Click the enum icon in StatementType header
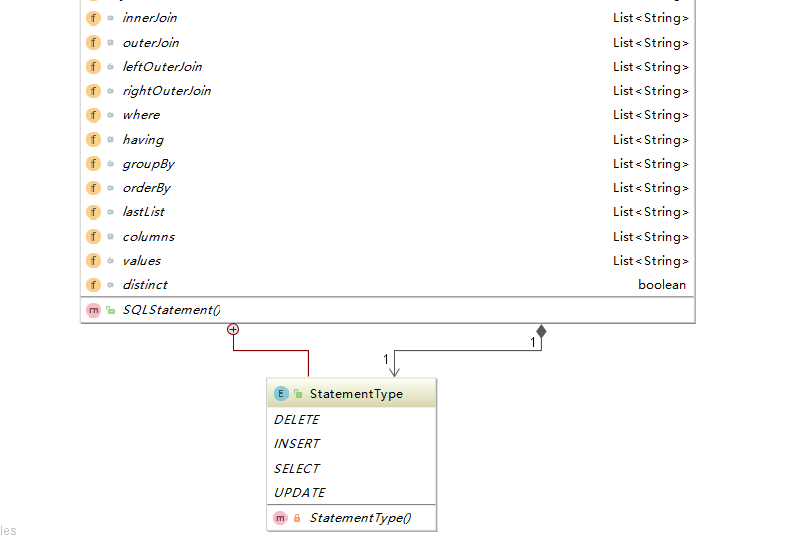786x536 pixels. click(x=281, y=394)
